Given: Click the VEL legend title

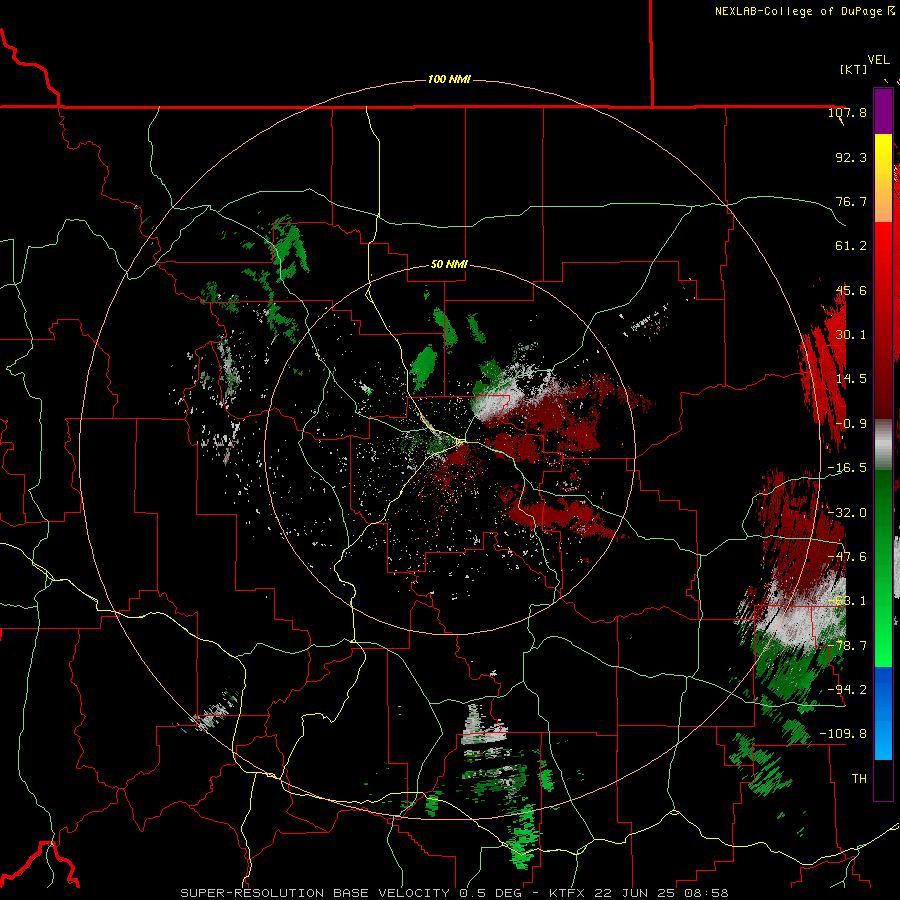Looking at the screenshot, I should pos(878,60).
